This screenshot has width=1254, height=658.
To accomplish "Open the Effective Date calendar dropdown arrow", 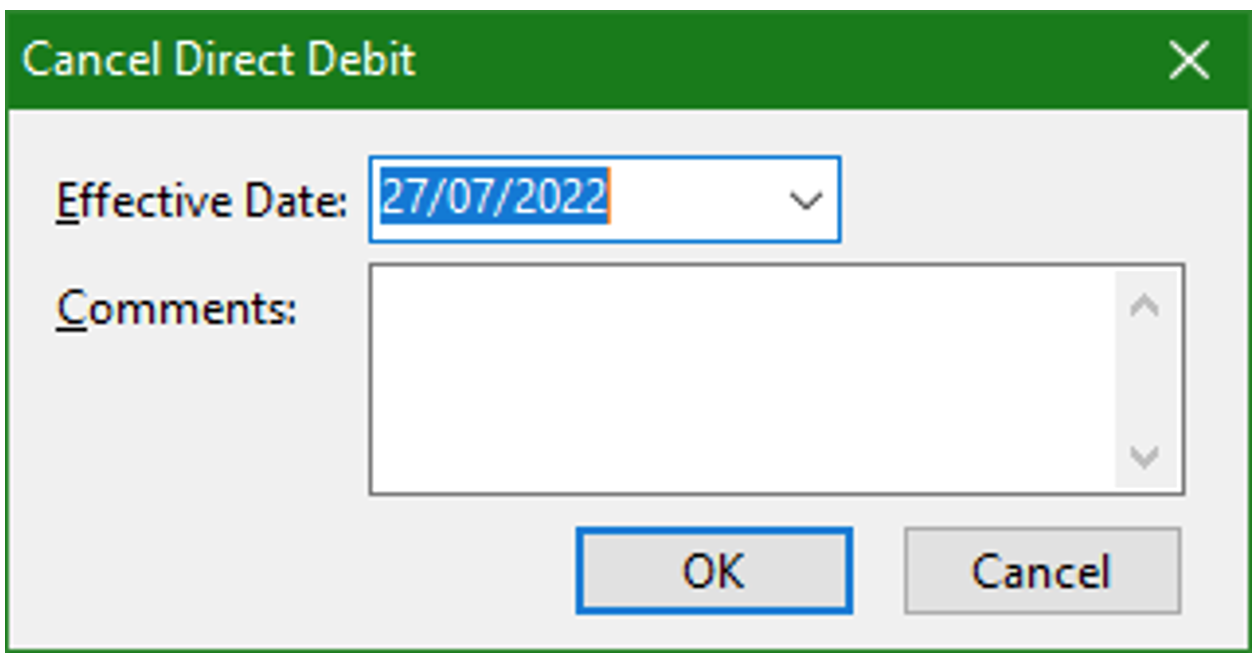I will (x=805, y=200).
